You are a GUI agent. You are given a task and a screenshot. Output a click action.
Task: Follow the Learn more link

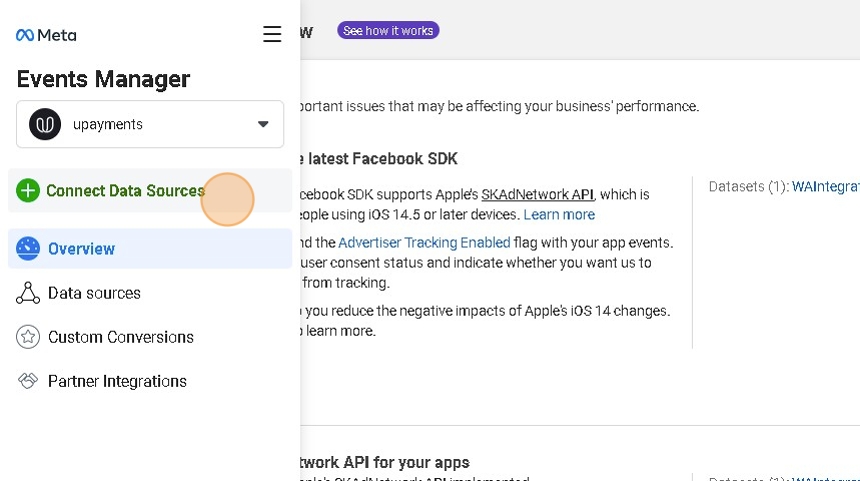[x=559, y=215]
